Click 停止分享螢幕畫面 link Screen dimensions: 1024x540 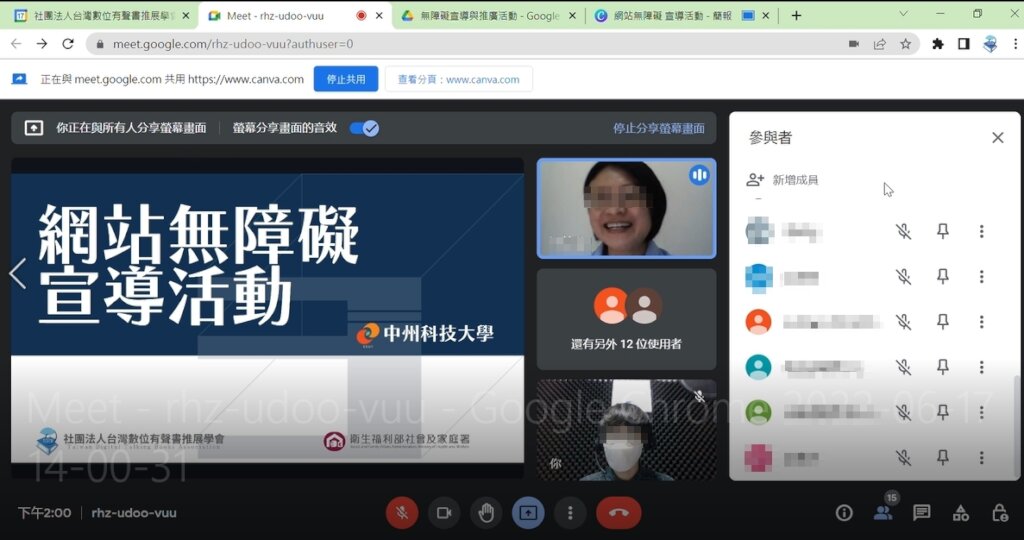click(658, 128)
